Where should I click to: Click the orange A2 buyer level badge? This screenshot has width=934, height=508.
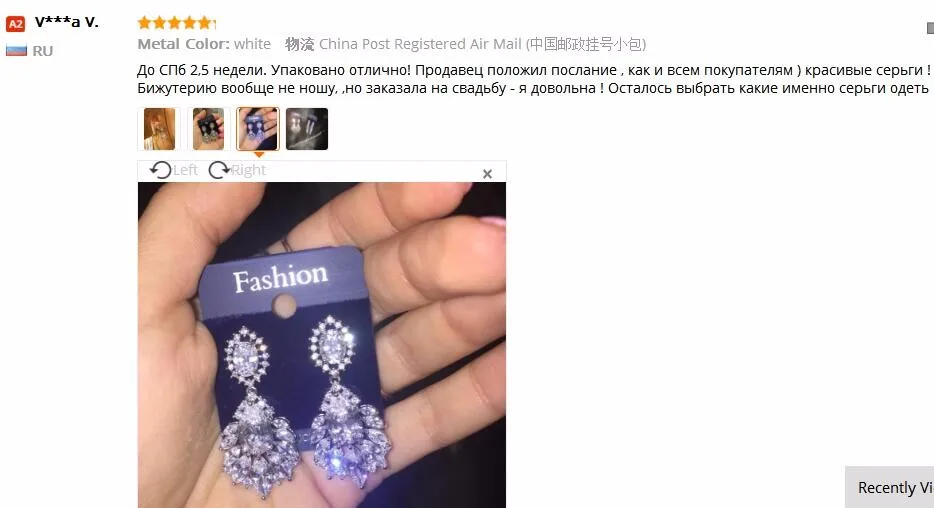pos(15,24)
